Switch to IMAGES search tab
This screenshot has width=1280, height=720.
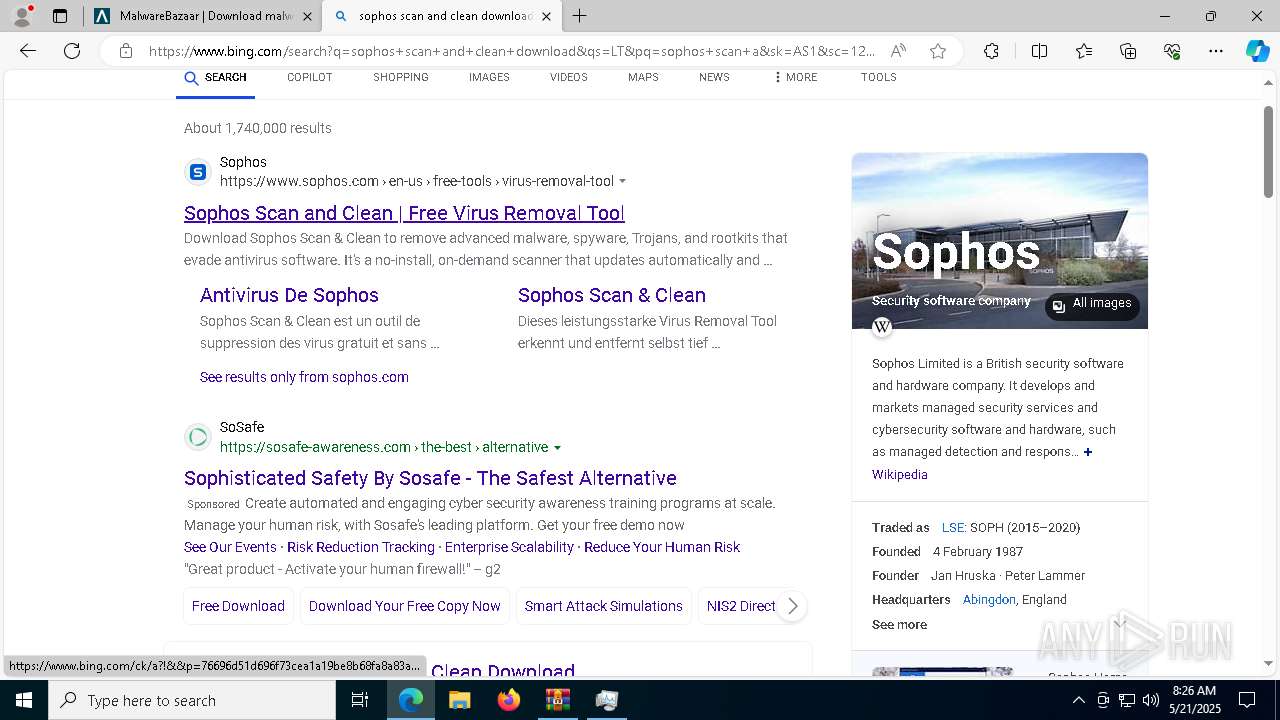(x=489, y=78)
